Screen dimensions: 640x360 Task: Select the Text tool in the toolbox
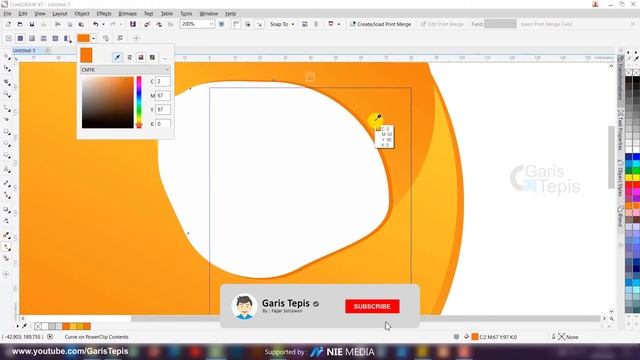click(x=7, y=169)
